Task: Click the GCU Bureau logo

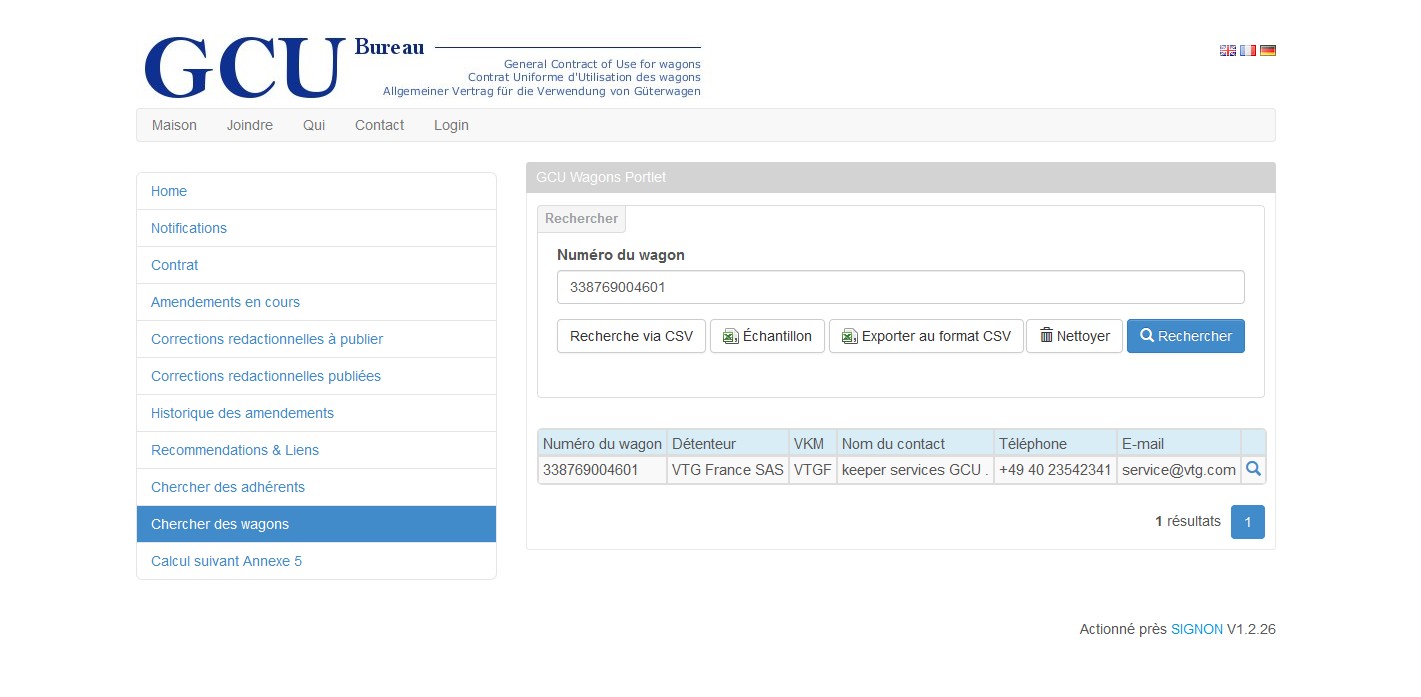Action: (x=245, y=67)
